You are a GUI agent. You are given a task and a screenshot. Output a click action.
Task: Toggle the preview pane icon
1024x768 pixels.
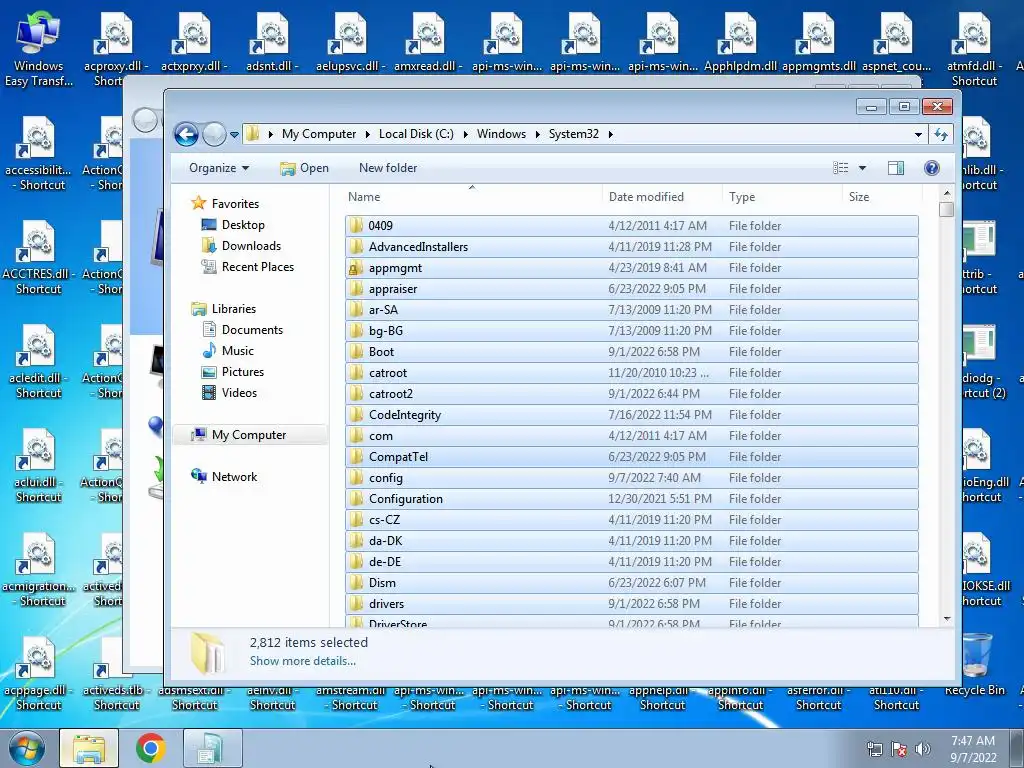(896, 168)
